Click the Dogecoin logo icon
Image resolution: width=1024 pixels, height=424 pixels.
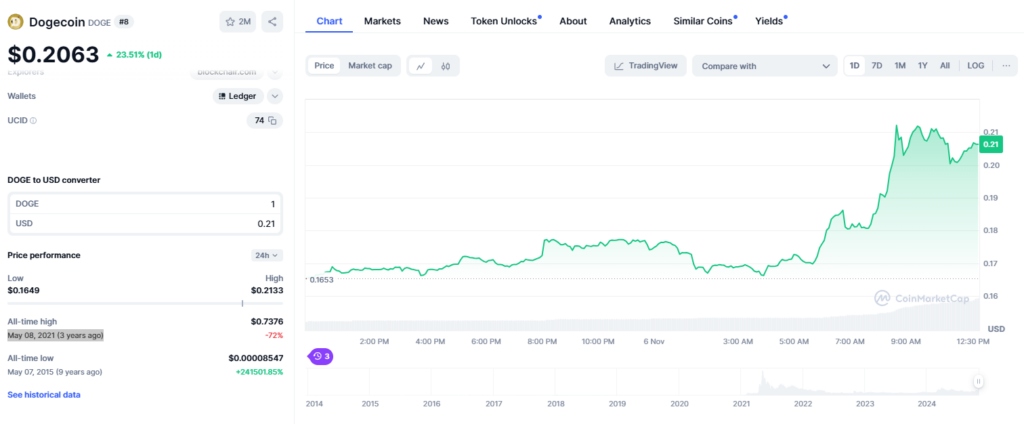point(15,22)
